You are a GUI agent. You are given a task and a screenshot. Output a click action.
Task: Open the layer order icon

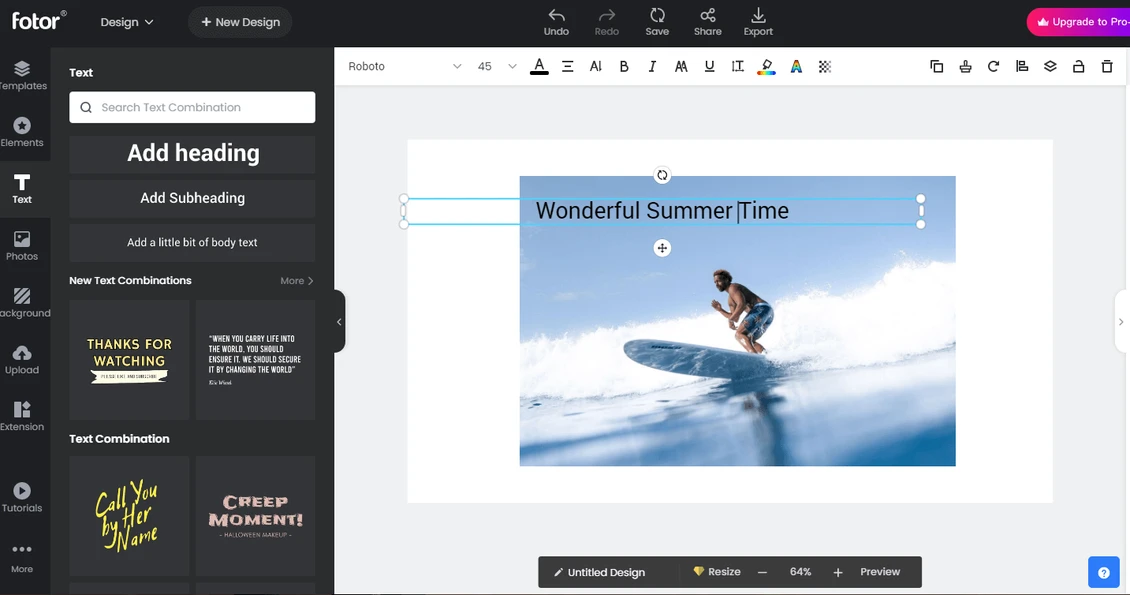click(x=1050, y=67)
